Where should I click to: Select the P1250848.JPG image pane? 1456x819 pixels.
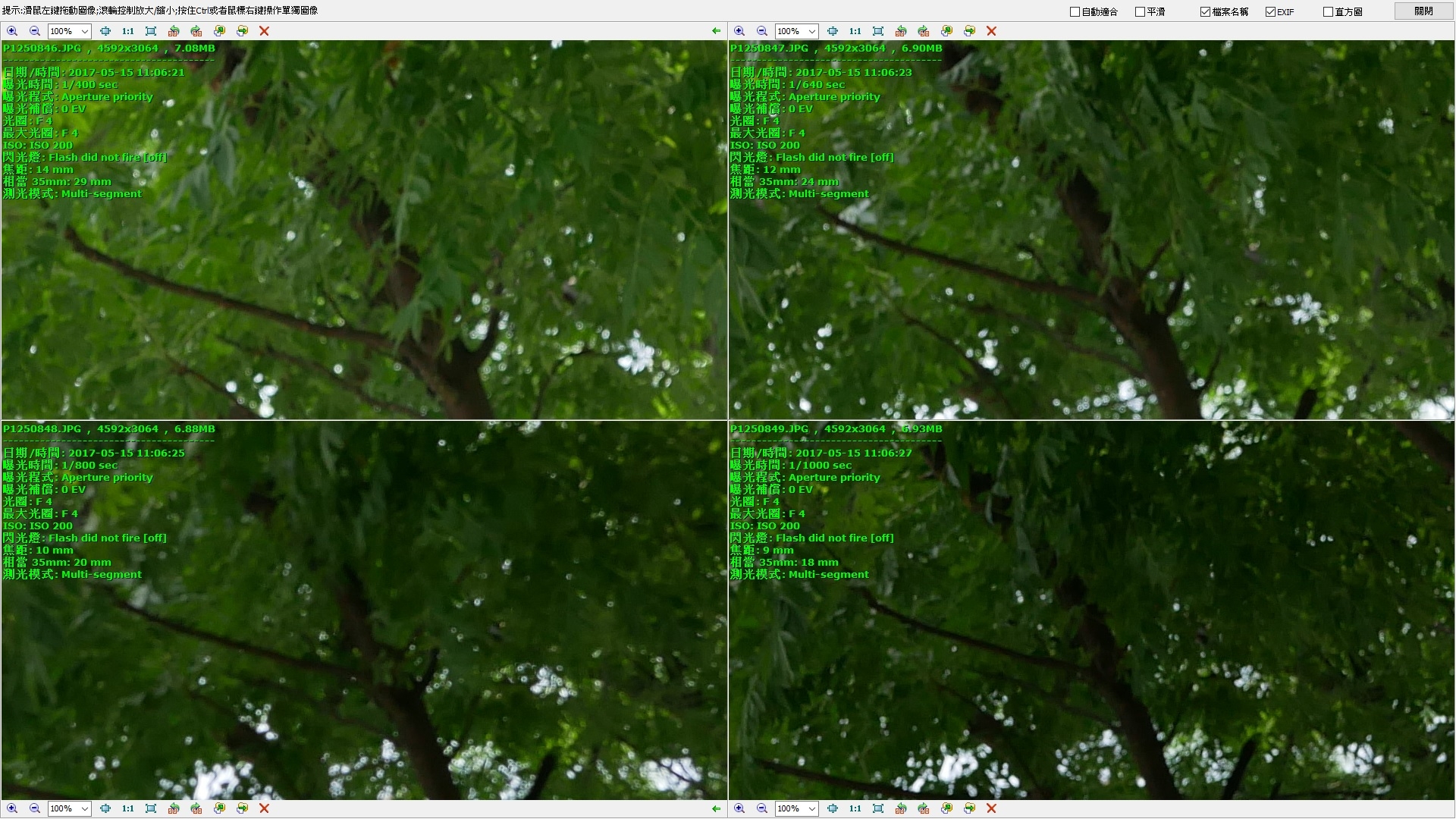point(364,610)
